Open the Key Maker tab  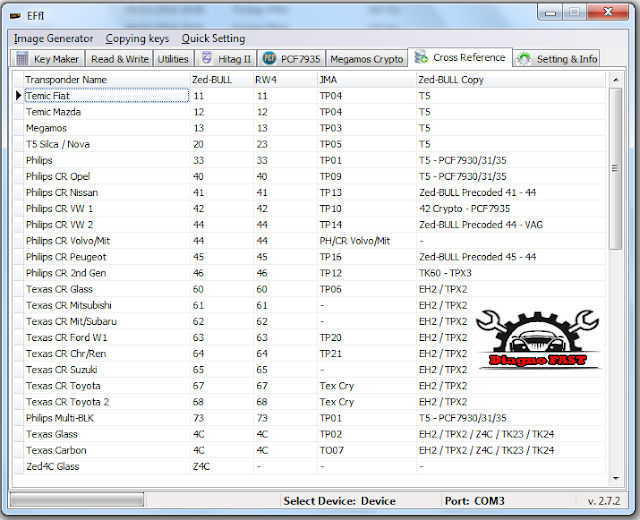(x=48, y=59)
